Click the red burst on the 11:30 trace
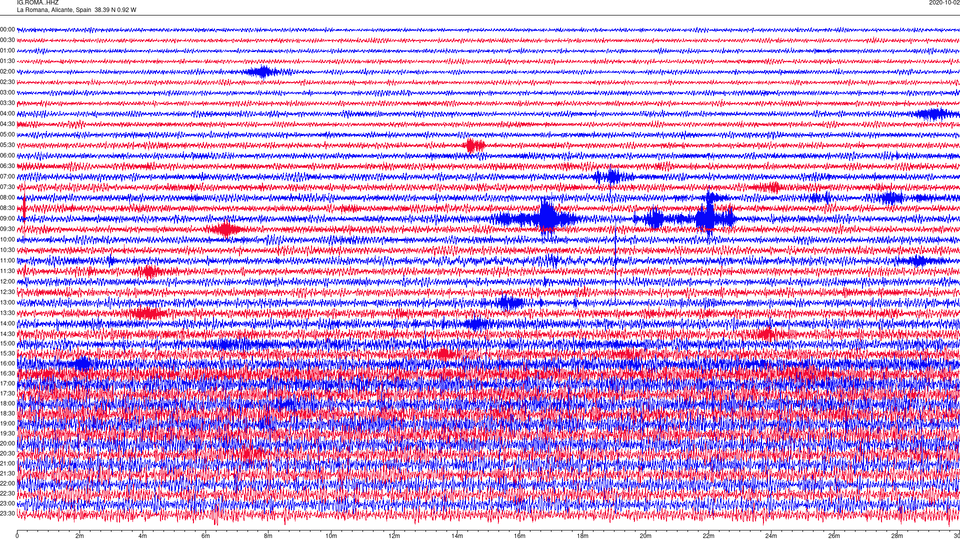 pos(149,271)
